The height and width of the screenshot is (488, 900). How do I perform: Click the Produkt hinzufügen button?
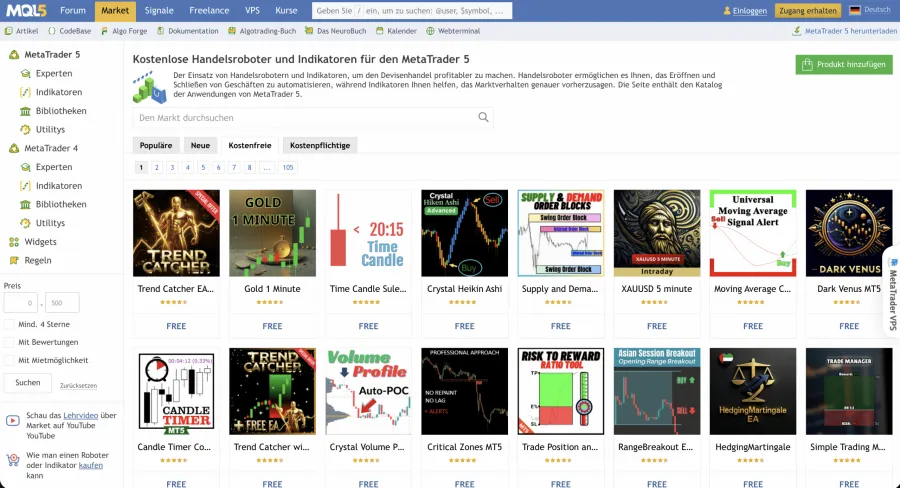point(844,64)
